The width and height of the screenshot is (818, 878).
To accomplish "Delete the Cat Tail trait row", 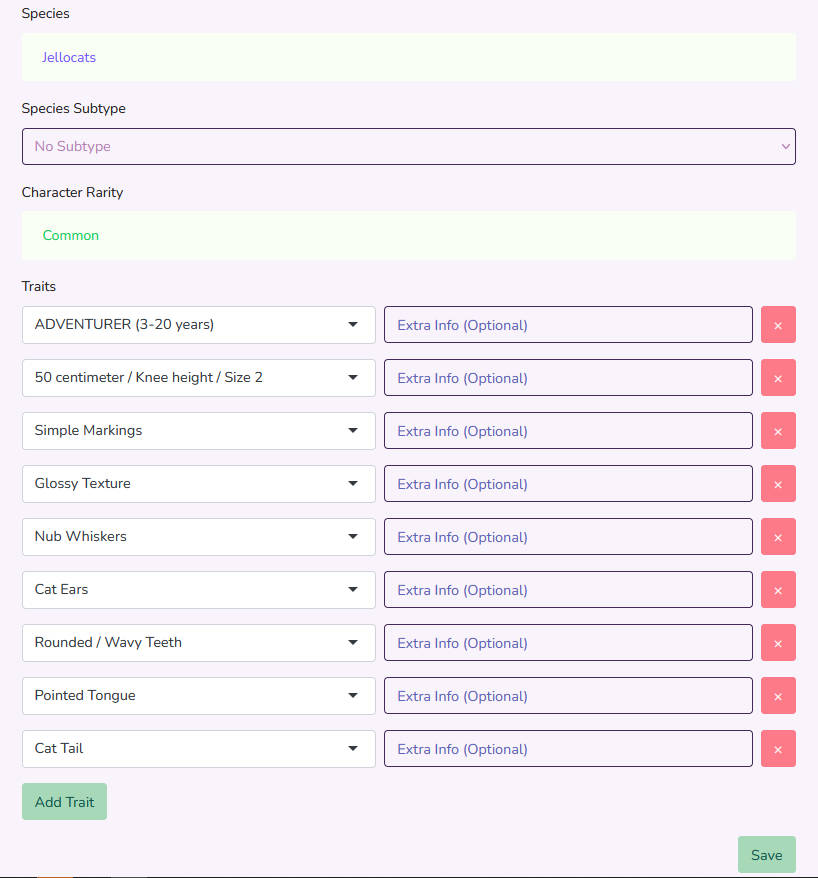I will coord(778,749).
